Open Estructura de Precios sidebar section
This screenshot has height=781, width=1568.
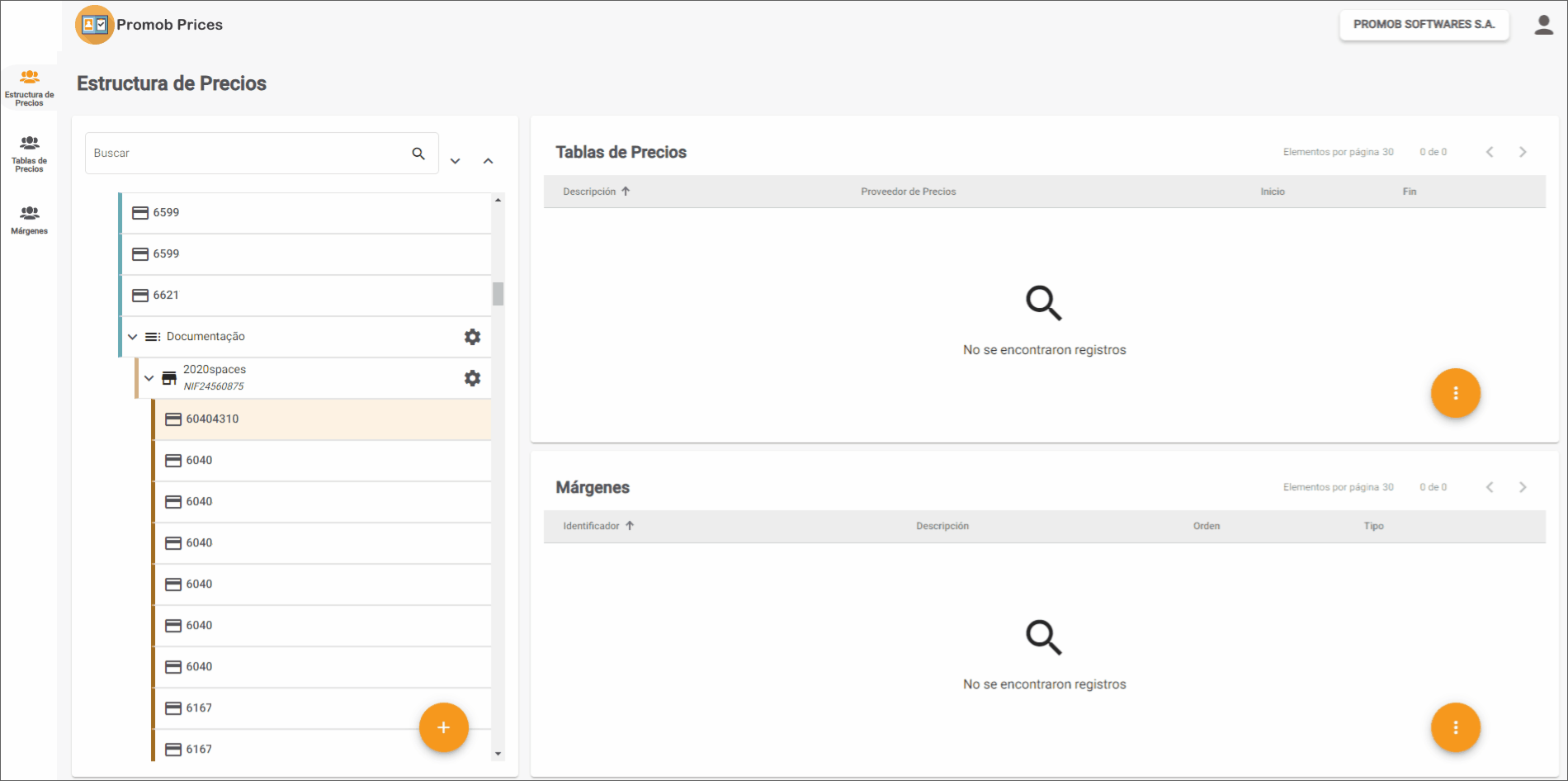click(29, 88)
